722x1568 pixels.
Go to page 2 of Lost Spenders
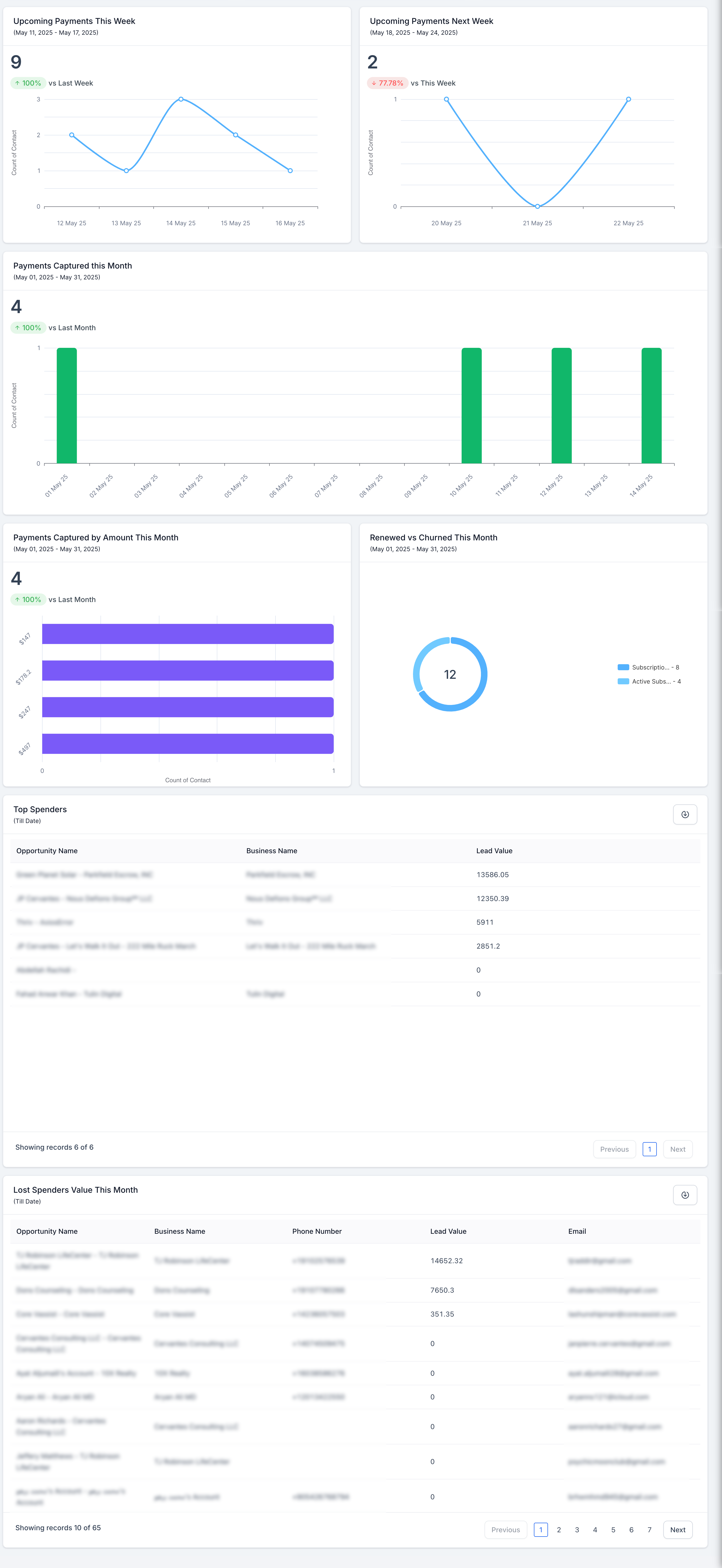click(559, 1530)
